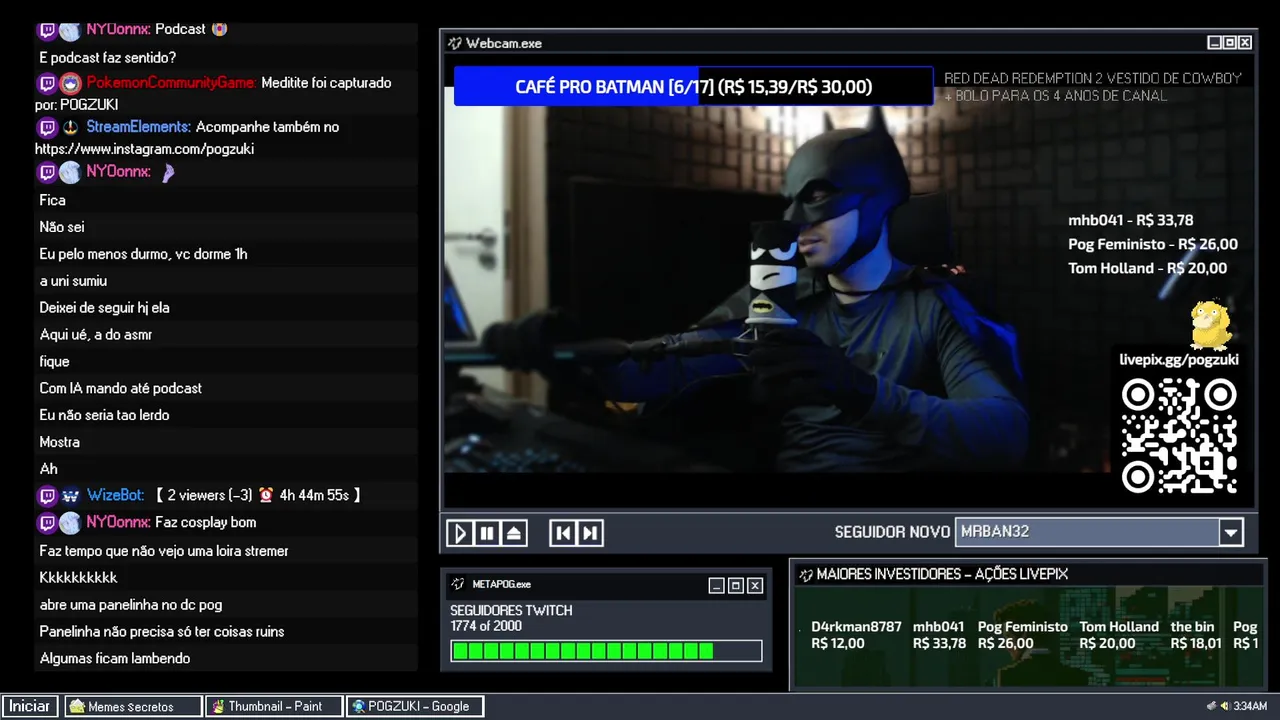
Task: Skip to next track in Webcam.exe
Action: pos(590,533)
